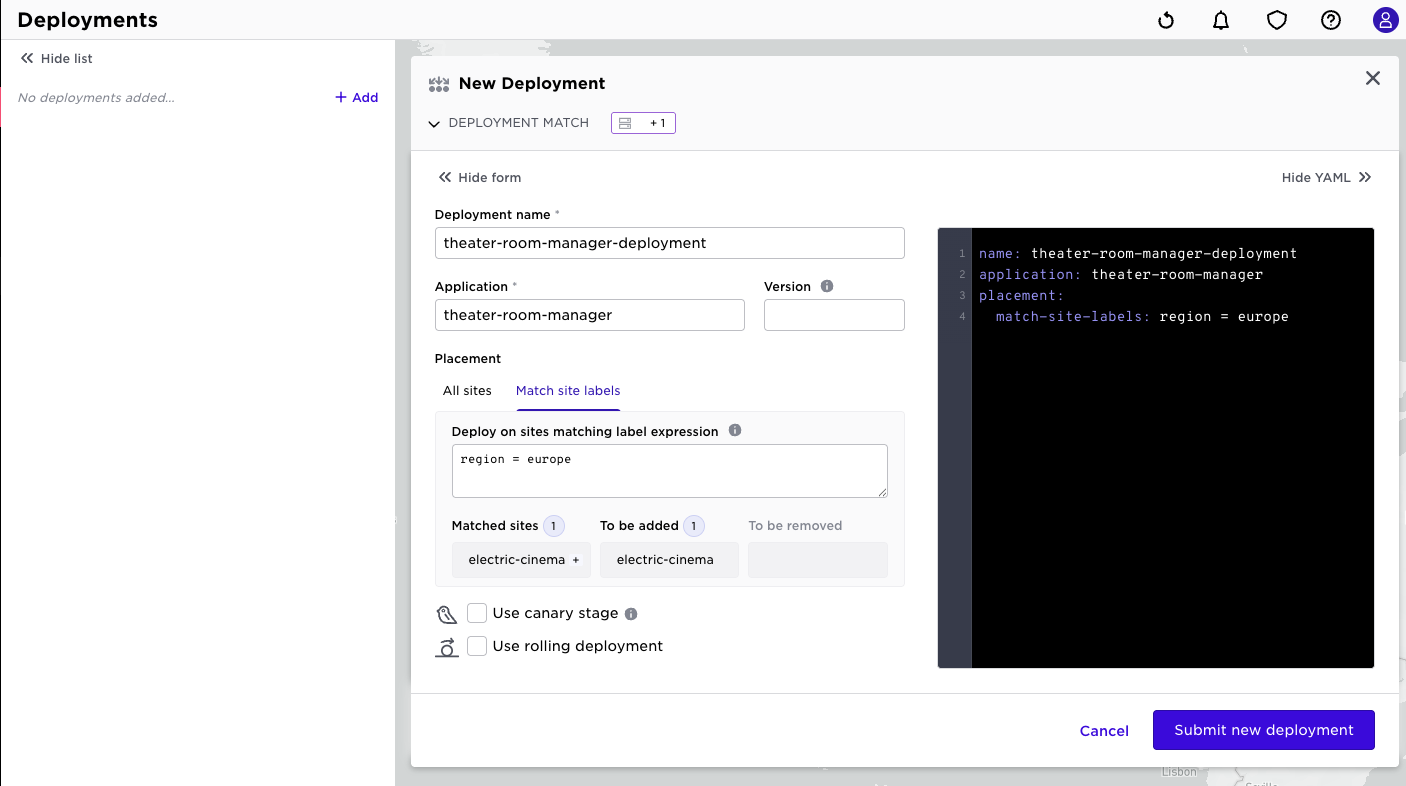
Task: Check the Use rolling deployment option
Action: (x=477, y=646)
